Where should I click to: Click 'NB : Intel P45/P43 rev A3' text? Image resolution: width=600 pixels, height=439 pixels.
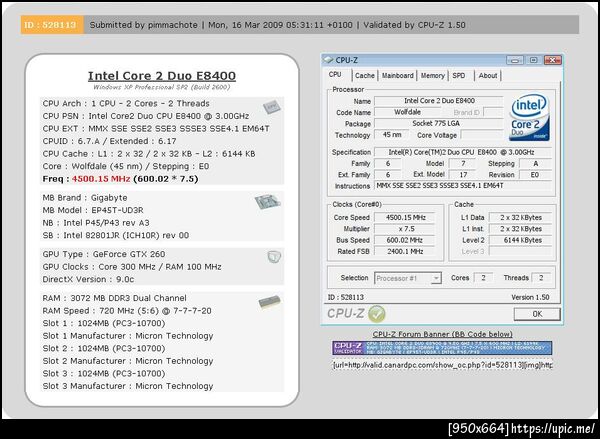pos(96,223)
